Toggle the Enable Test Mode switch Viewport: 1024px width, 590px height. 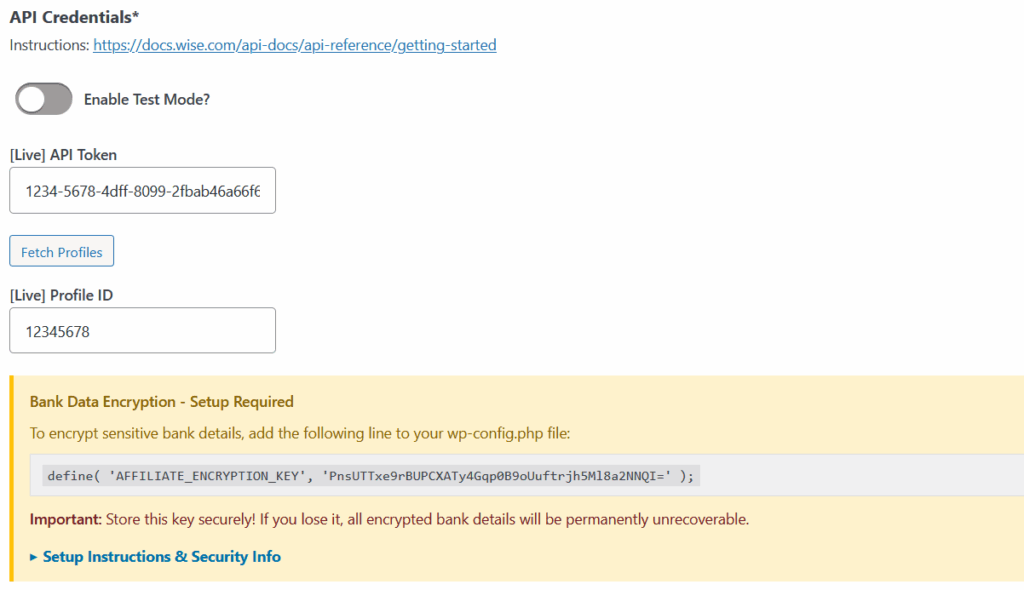point(44,99)
